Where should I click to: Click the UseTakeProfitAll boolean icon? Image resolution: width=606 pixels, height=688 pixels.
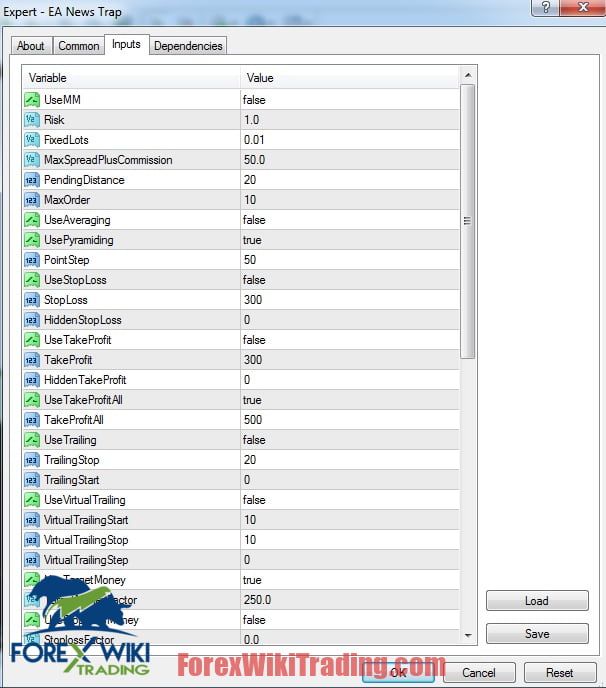tap(32, 400)
